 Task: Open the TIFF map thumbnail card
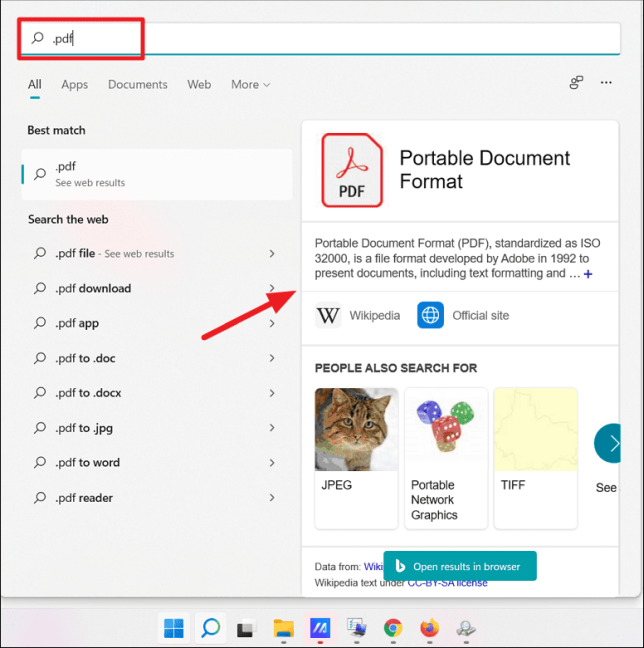tap(535, 458)
